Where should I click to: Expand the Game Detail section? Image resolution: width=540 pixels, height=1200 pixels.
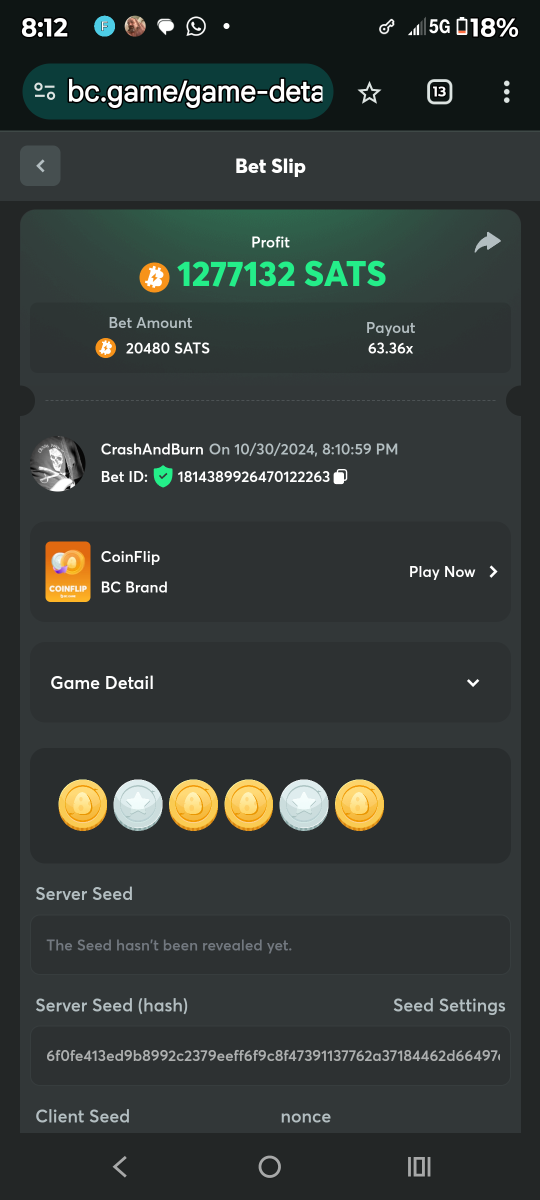point(270,683)
